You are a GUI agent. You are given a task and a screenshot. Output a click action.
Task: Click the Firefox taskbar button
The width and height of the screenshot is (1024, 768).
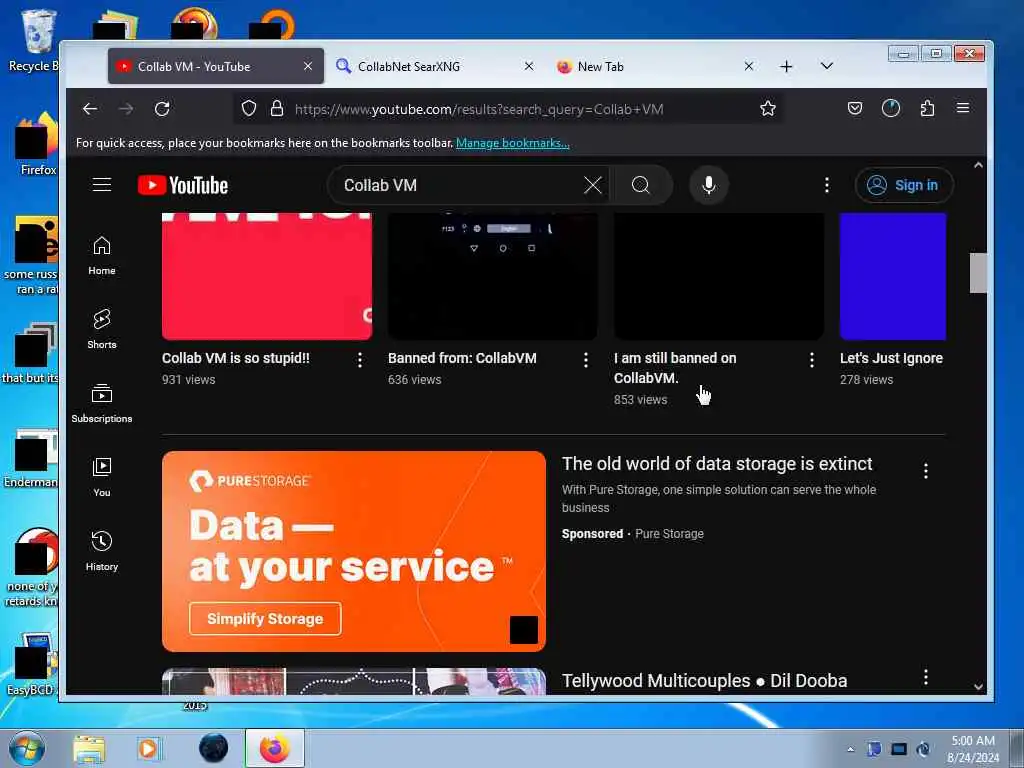(274, 749)
